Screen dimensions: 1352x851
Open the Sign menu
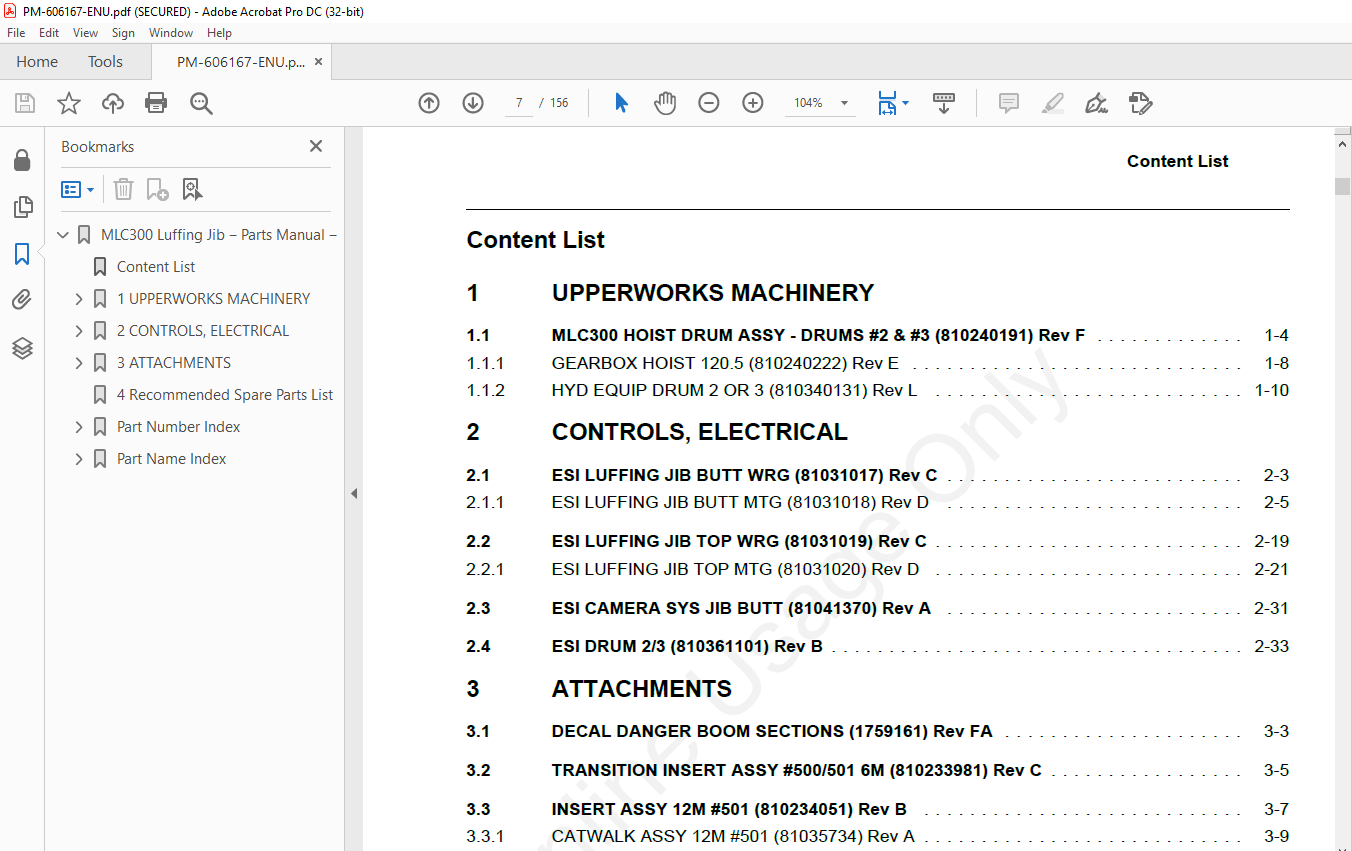point(123,33)
